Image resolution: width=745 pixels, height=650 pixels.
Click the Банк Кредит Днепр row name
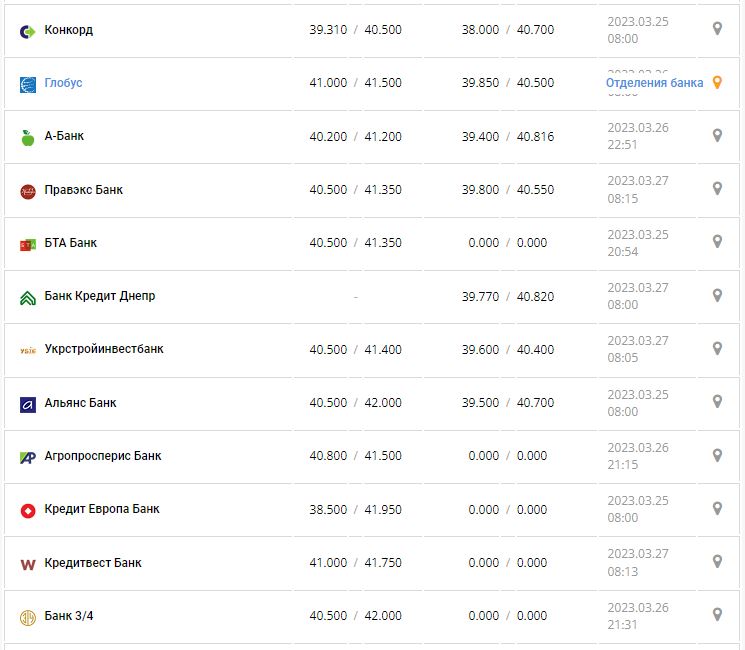point(100,296)
